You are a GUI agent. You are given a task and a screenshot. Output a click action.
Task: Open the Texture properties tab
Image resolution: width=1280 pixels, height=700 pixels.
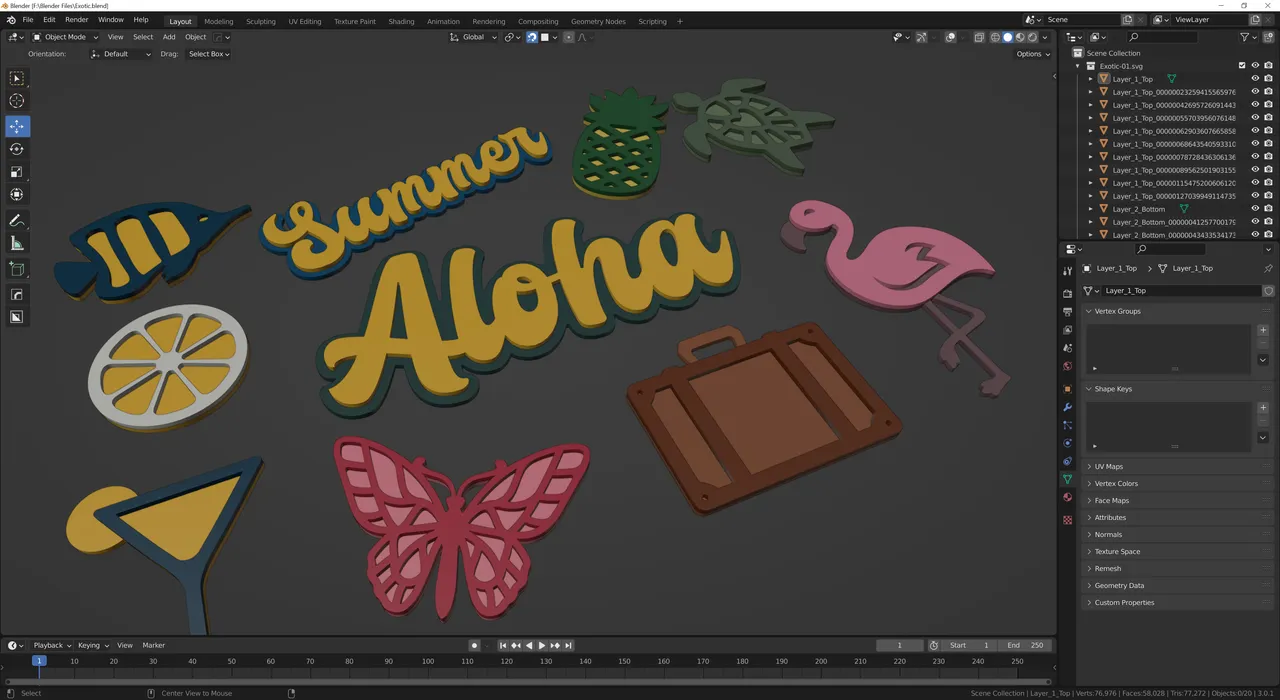pyautogui.click(x=1067, y=520)
